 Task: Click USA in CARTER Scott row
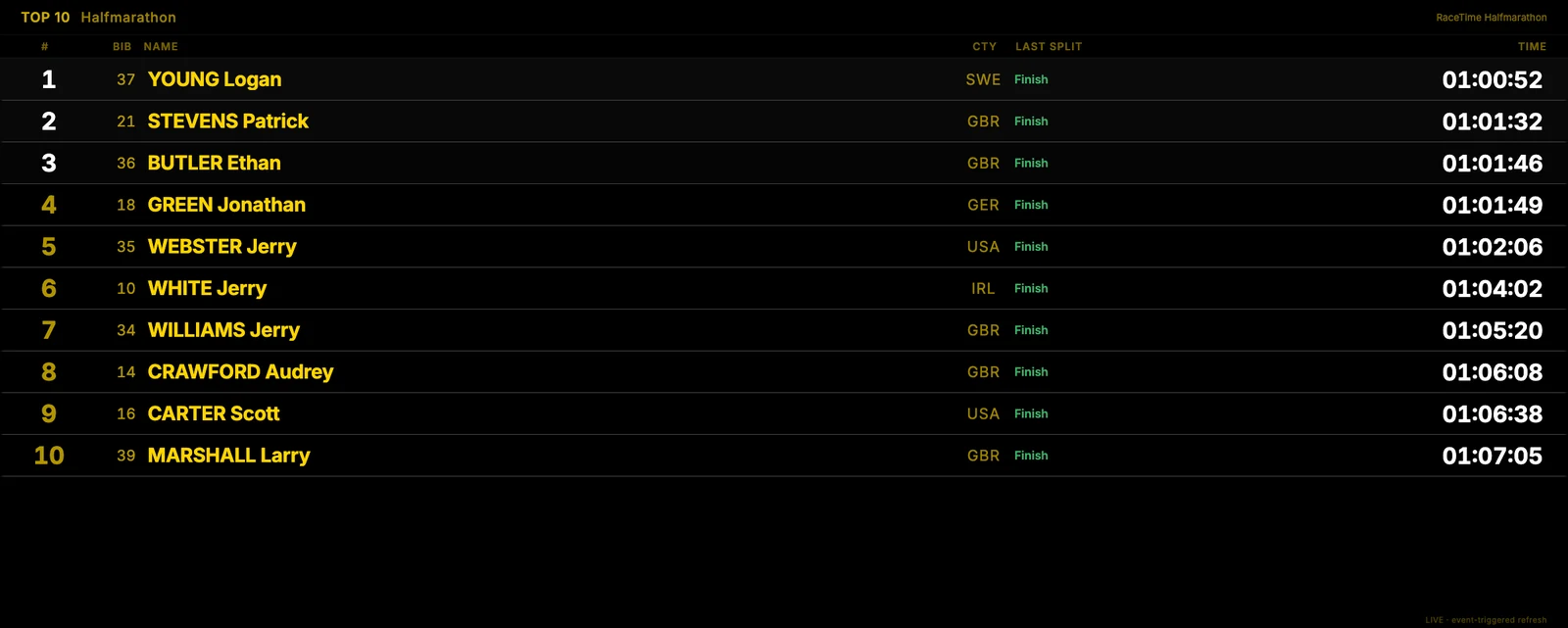pyautogui.click(x=983, y=414)
